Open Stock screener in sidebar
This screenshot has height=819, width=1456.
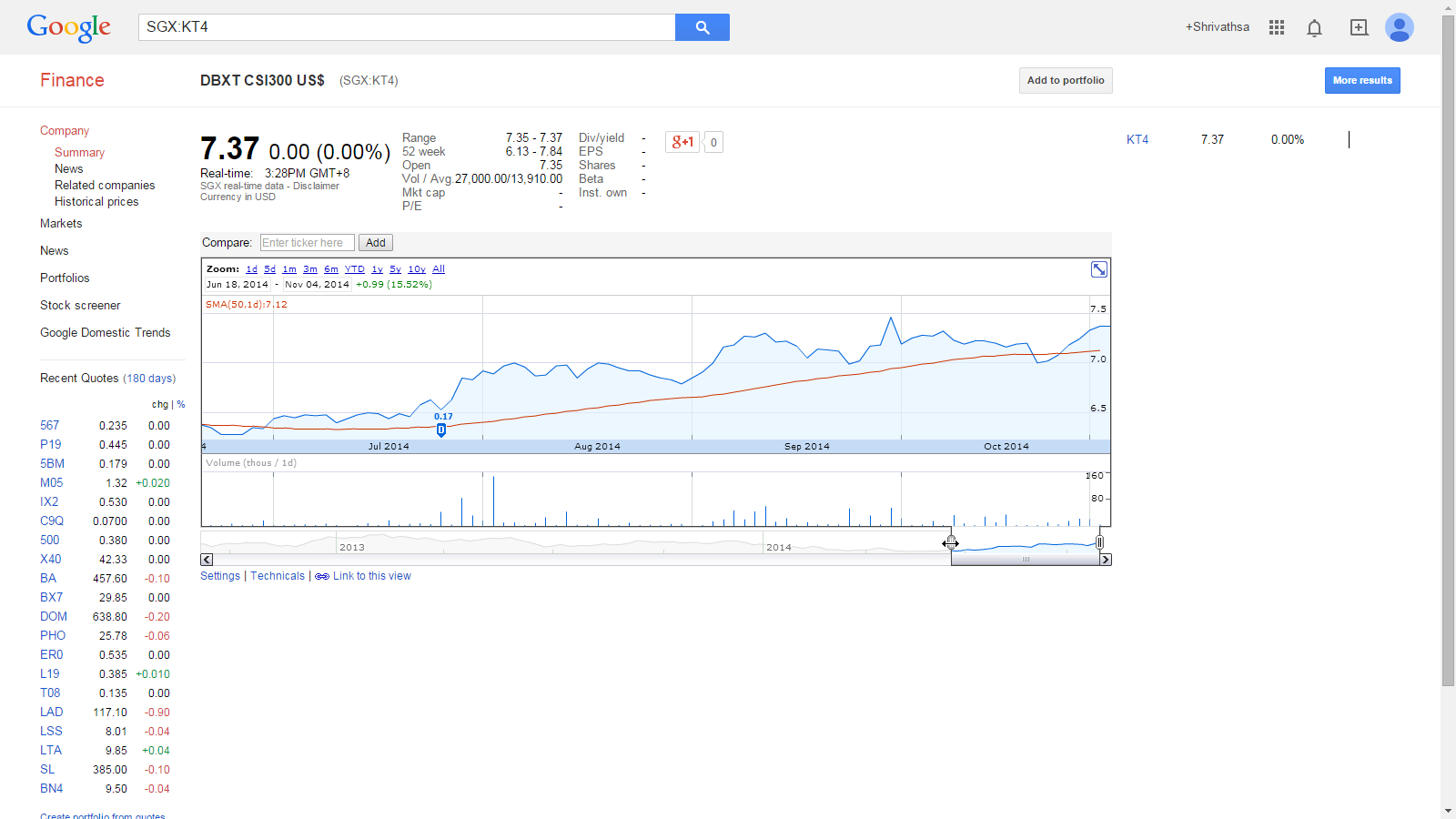(x=80, y=306)
